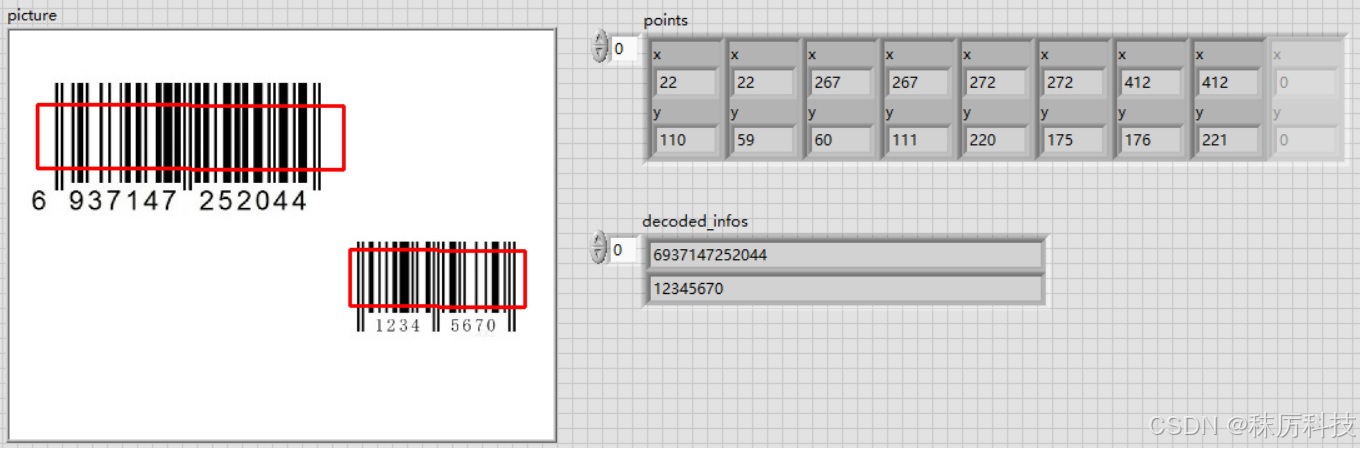Click the x field of the point with y 221
The height and width of the screenshot is (449, 1360).
click(x=1230, y=82)
